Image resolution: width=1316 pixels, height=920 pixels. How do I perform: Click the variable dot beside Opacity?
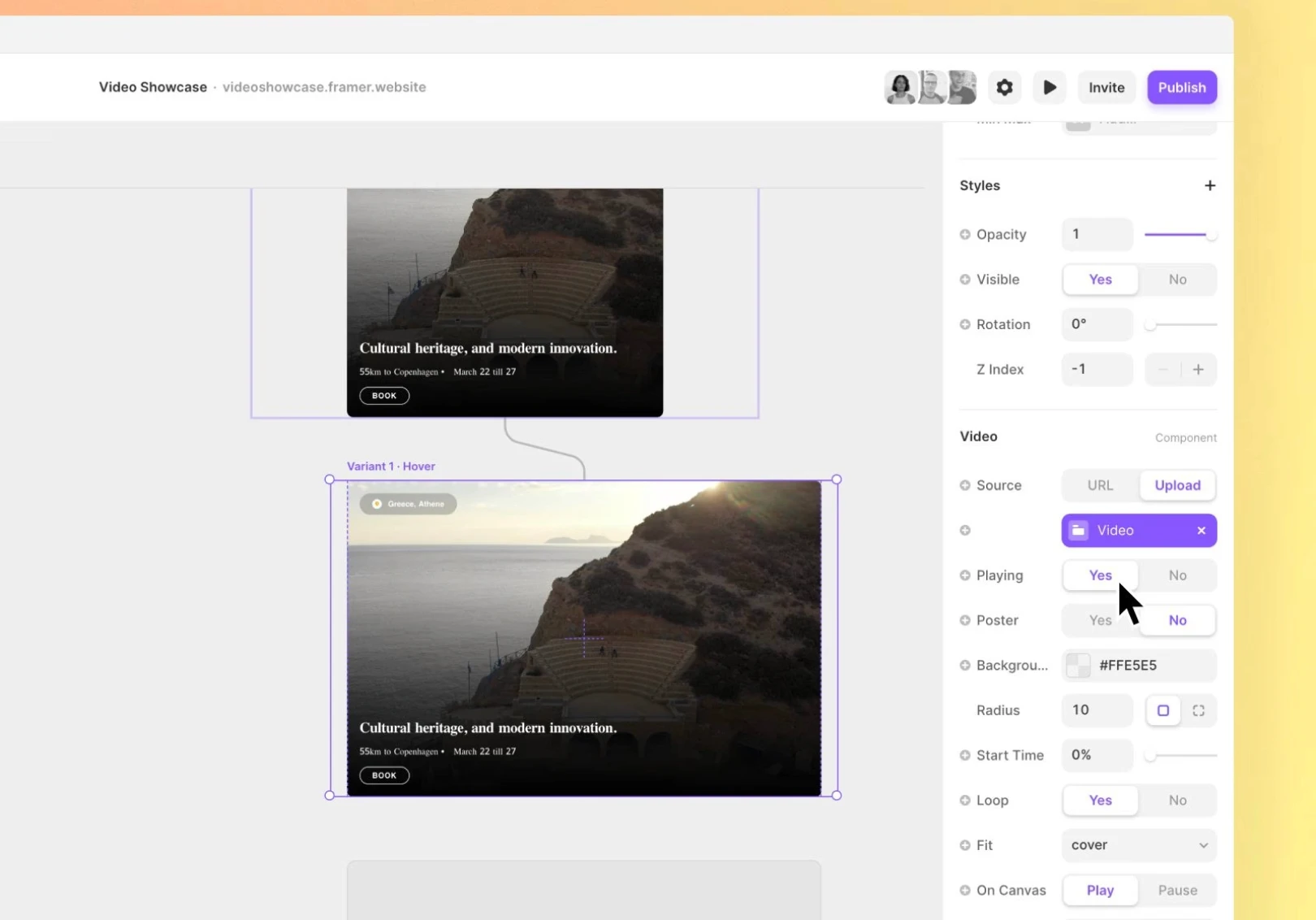coord(965,234)
